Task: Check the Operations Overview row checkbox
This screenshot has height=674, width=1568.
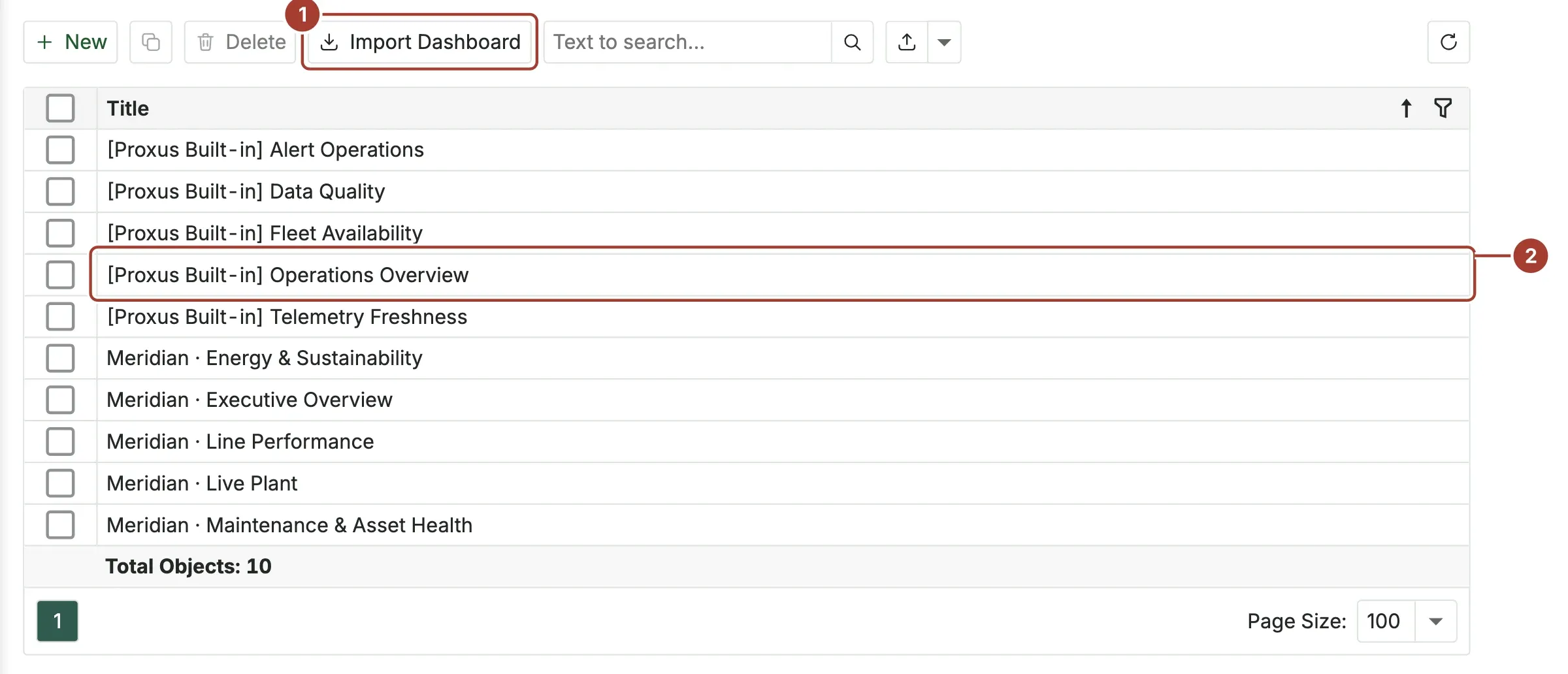Action: tap(60, 275)
